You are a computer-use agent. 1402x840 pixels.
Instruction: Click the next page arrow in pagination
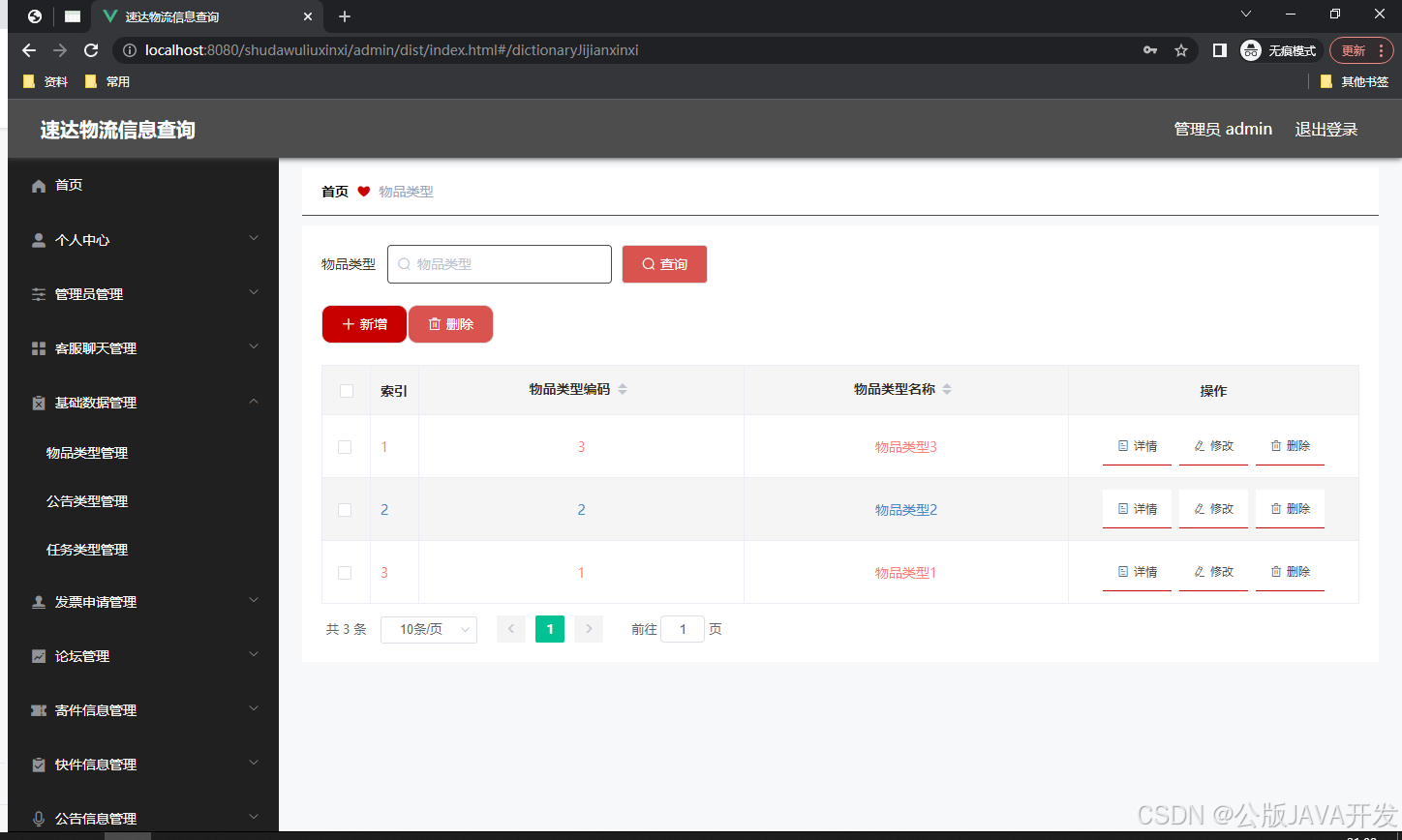tap(589, 630)
